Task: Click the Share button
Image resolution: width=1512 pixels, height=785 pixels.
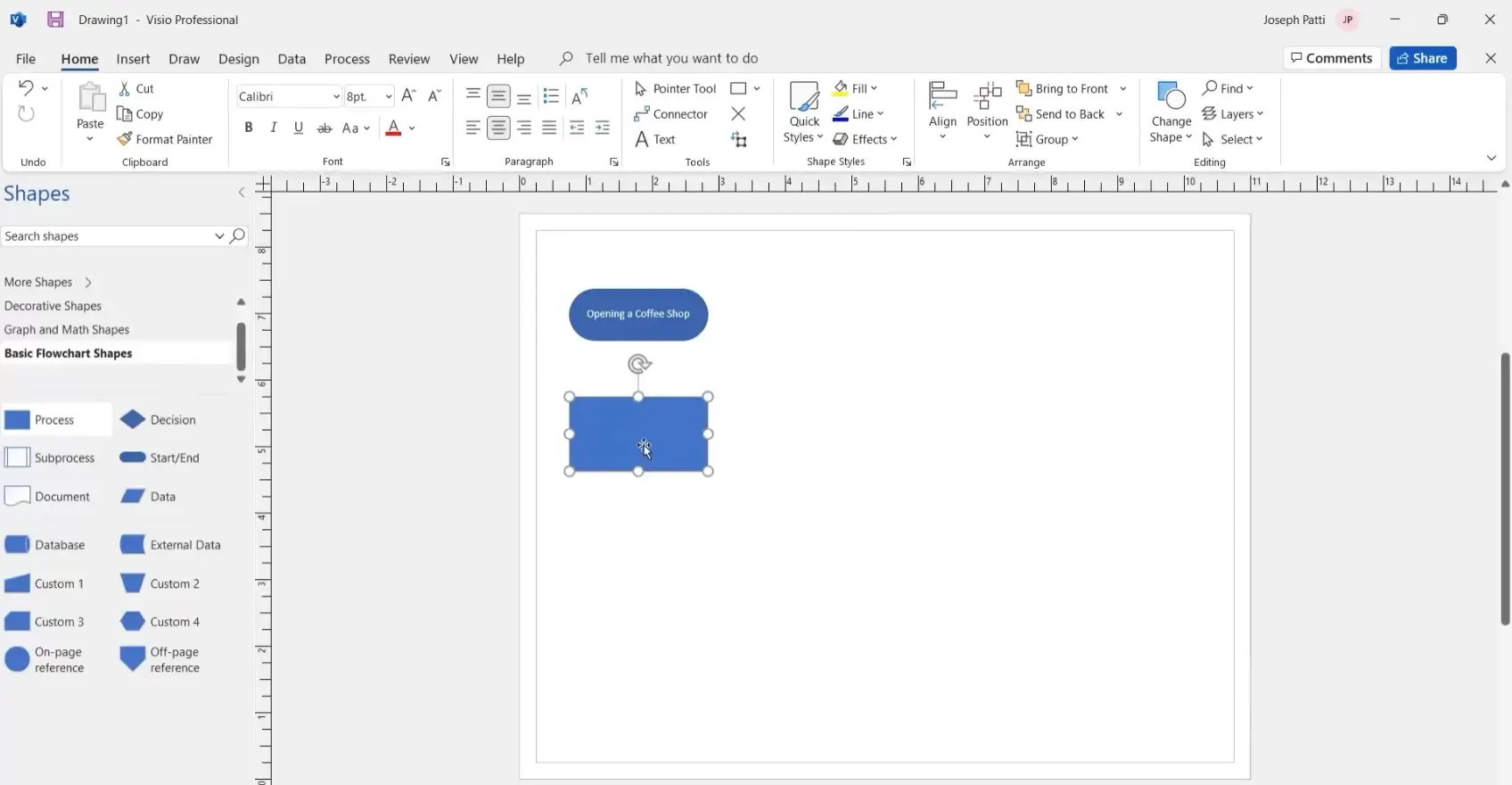Action: point(1422,58)
